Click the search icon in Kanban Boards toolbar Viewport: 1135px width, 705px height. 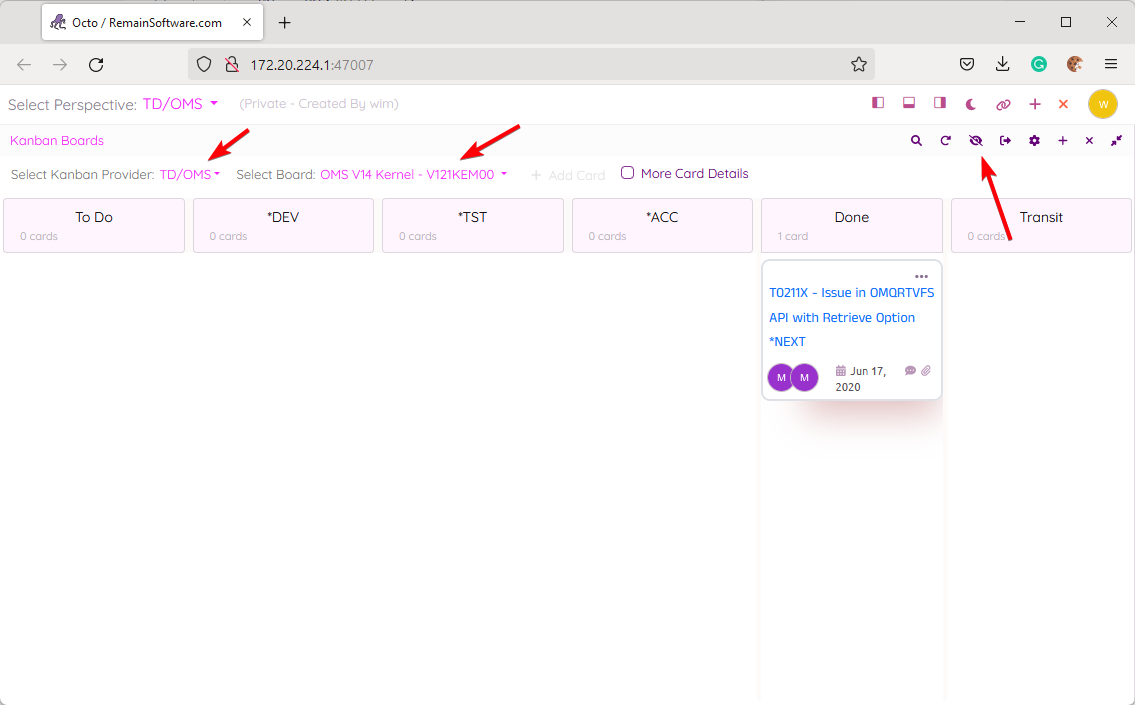pyautogui.click(x=916, y=141)
